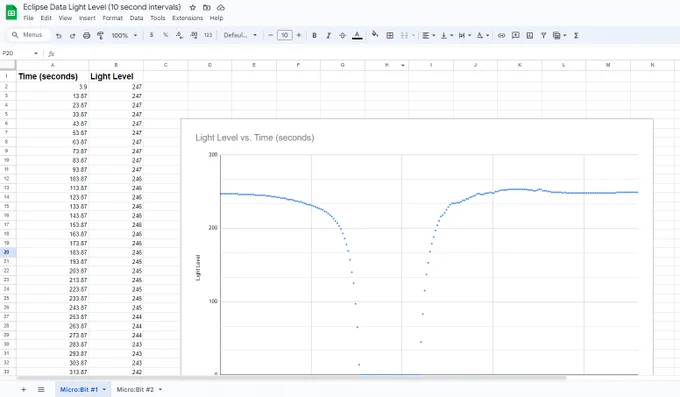Image resolution: width=680 pixels, height=397 pixels.
Task: Format as percent
Action: pyautogui.click(x=165, y=35)
